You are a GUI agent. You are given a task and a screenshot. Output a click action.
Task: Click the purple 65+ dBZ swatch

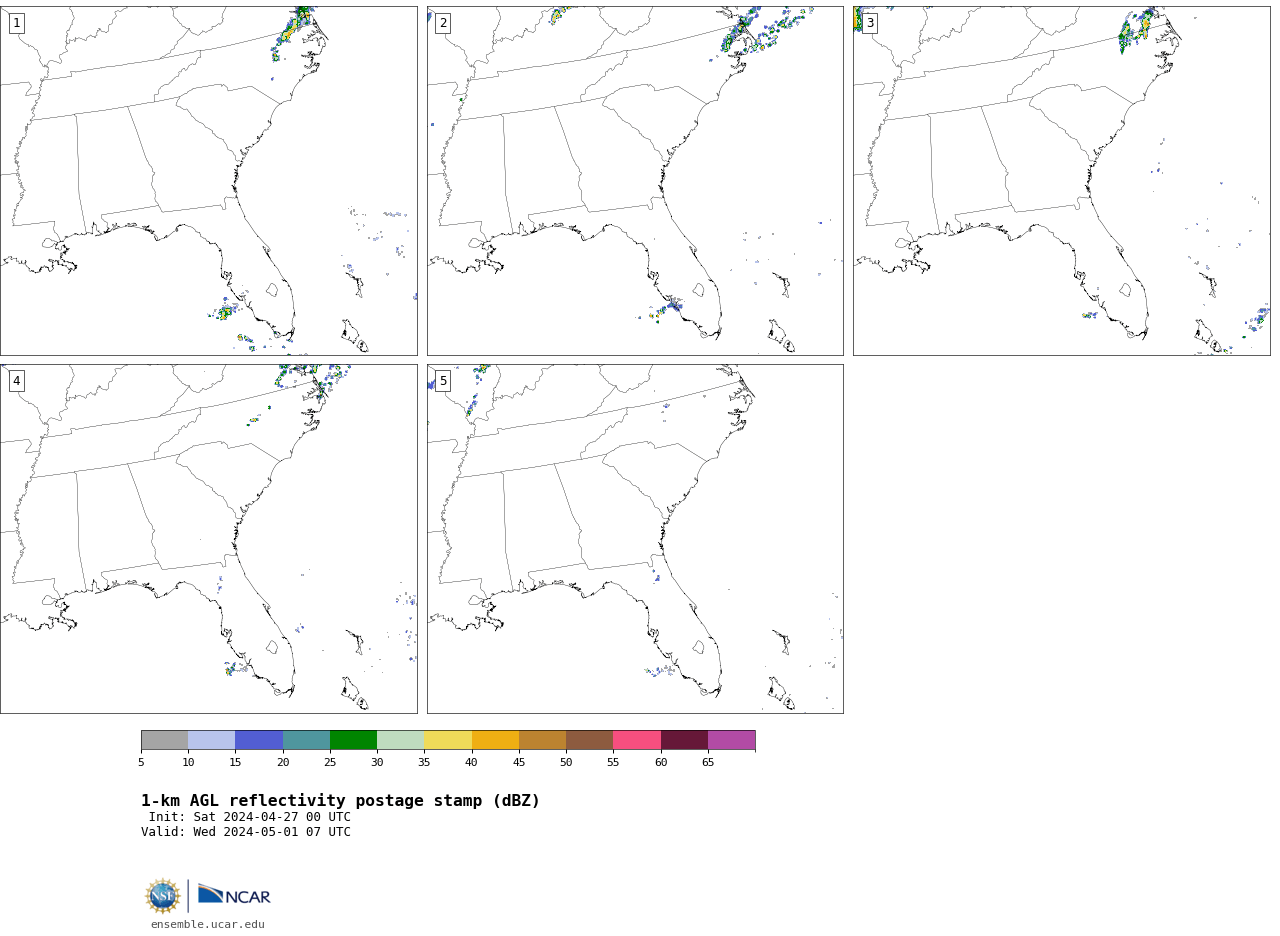tap(732, 740)
